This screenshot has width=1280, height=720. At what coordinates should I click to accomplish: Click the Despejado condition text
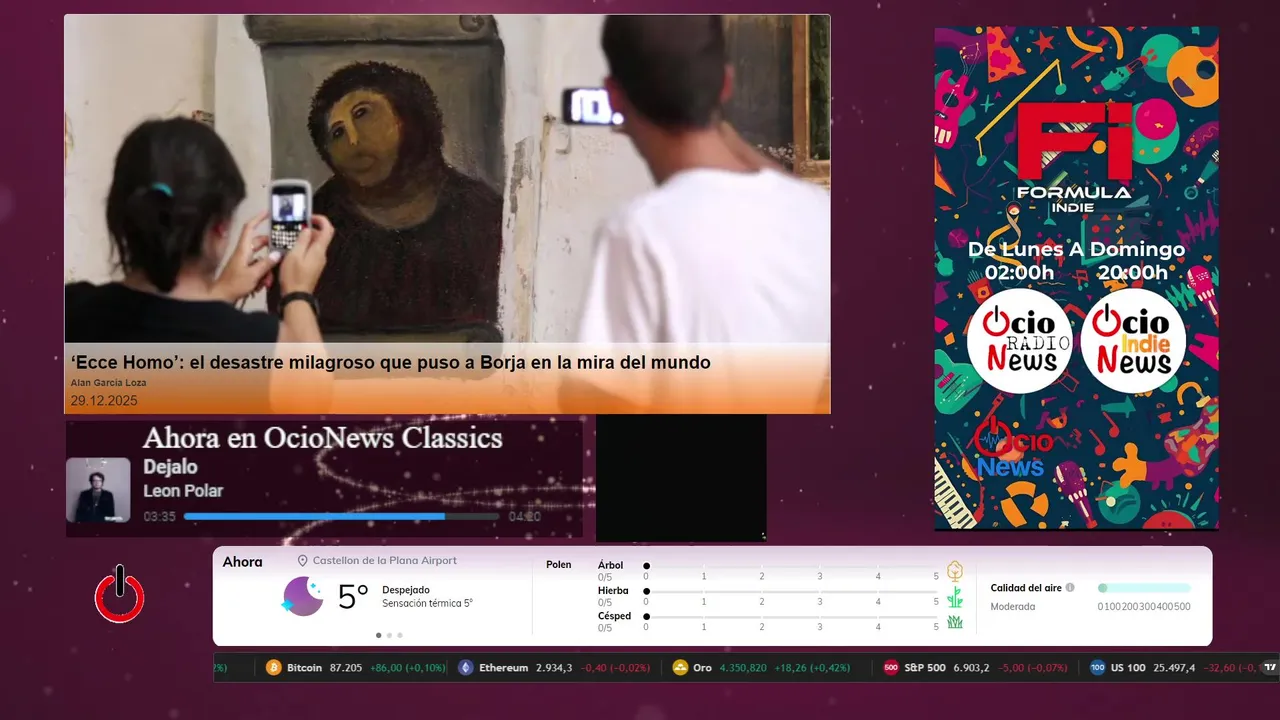(406, 590)
